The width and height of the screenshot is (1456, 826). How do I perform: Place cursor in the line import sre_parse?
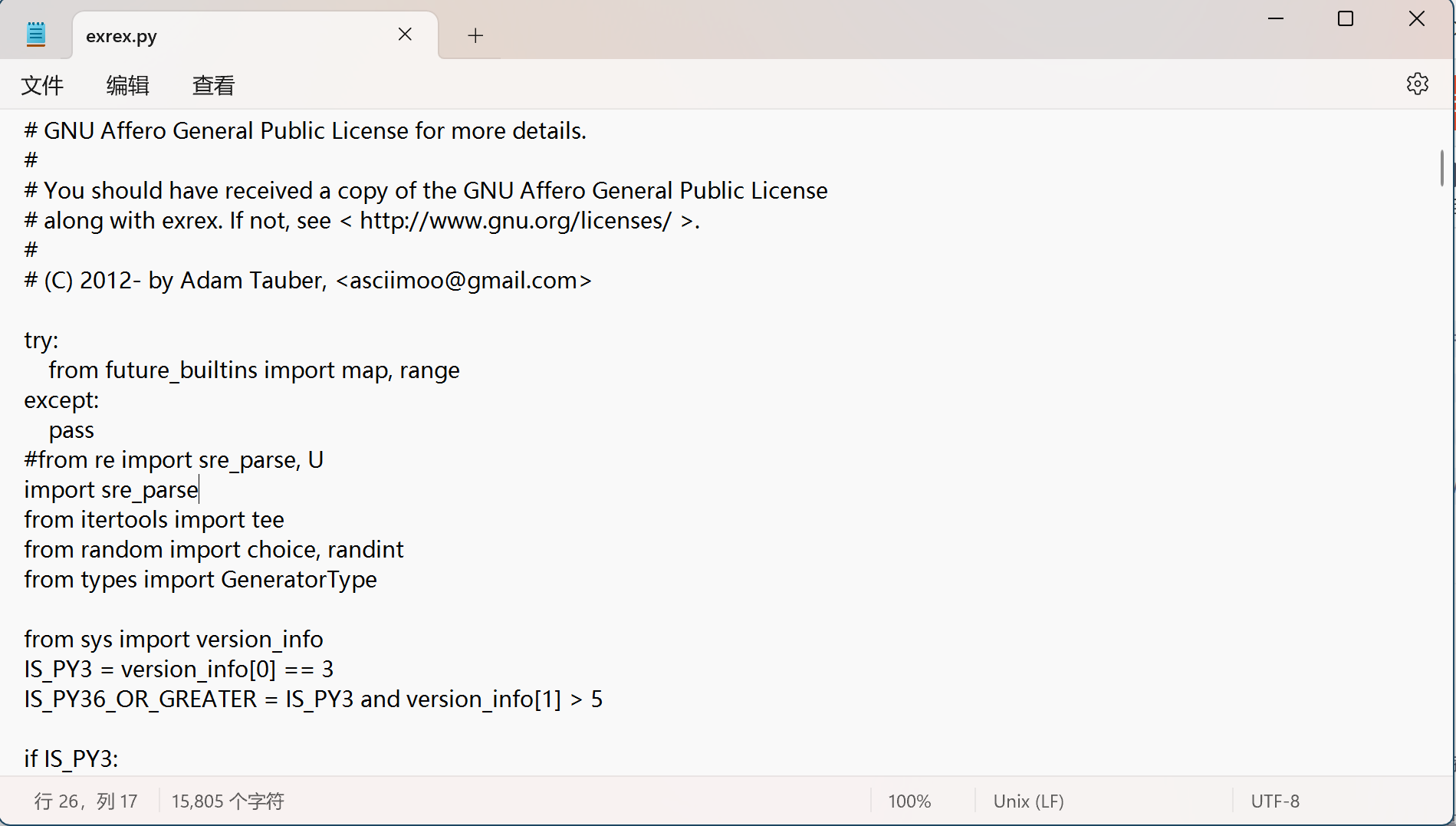click(111, 489)
